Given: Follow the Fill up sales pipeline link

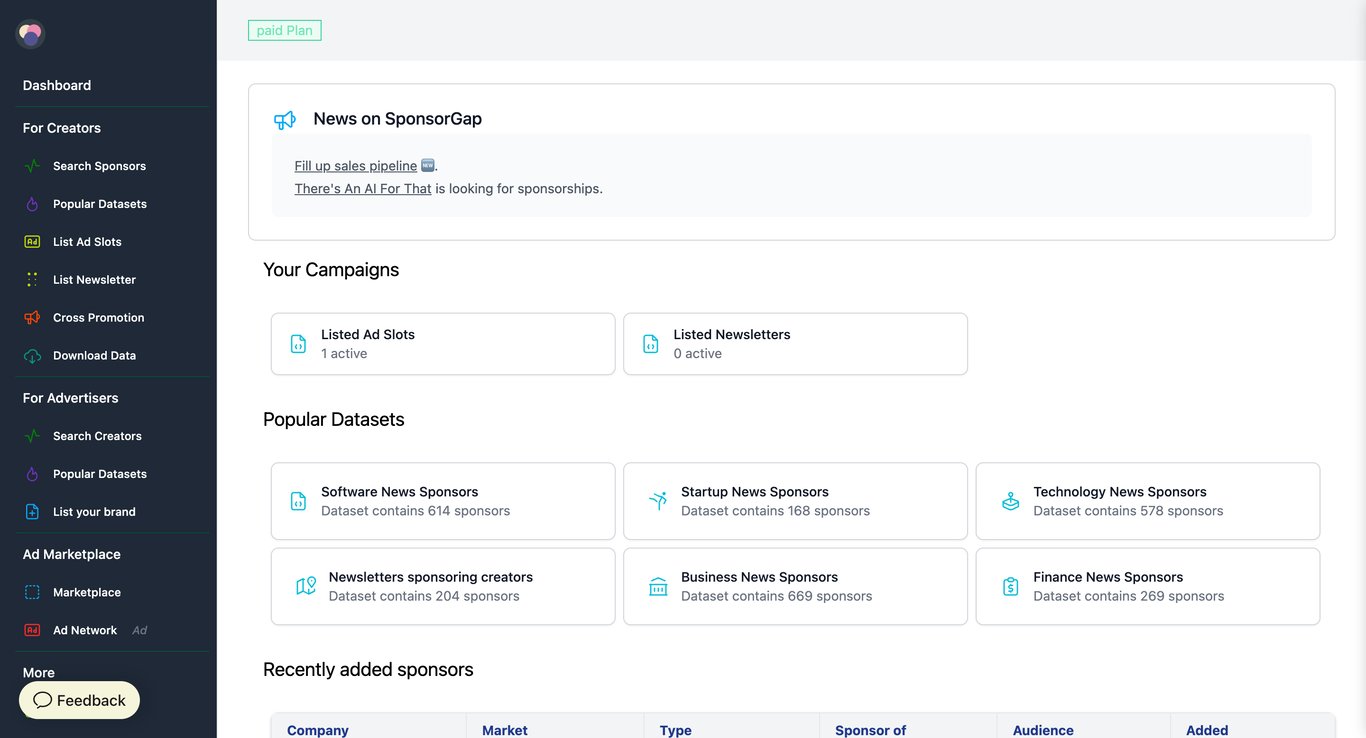Looking at the screenshot, I should pos(356,166).
